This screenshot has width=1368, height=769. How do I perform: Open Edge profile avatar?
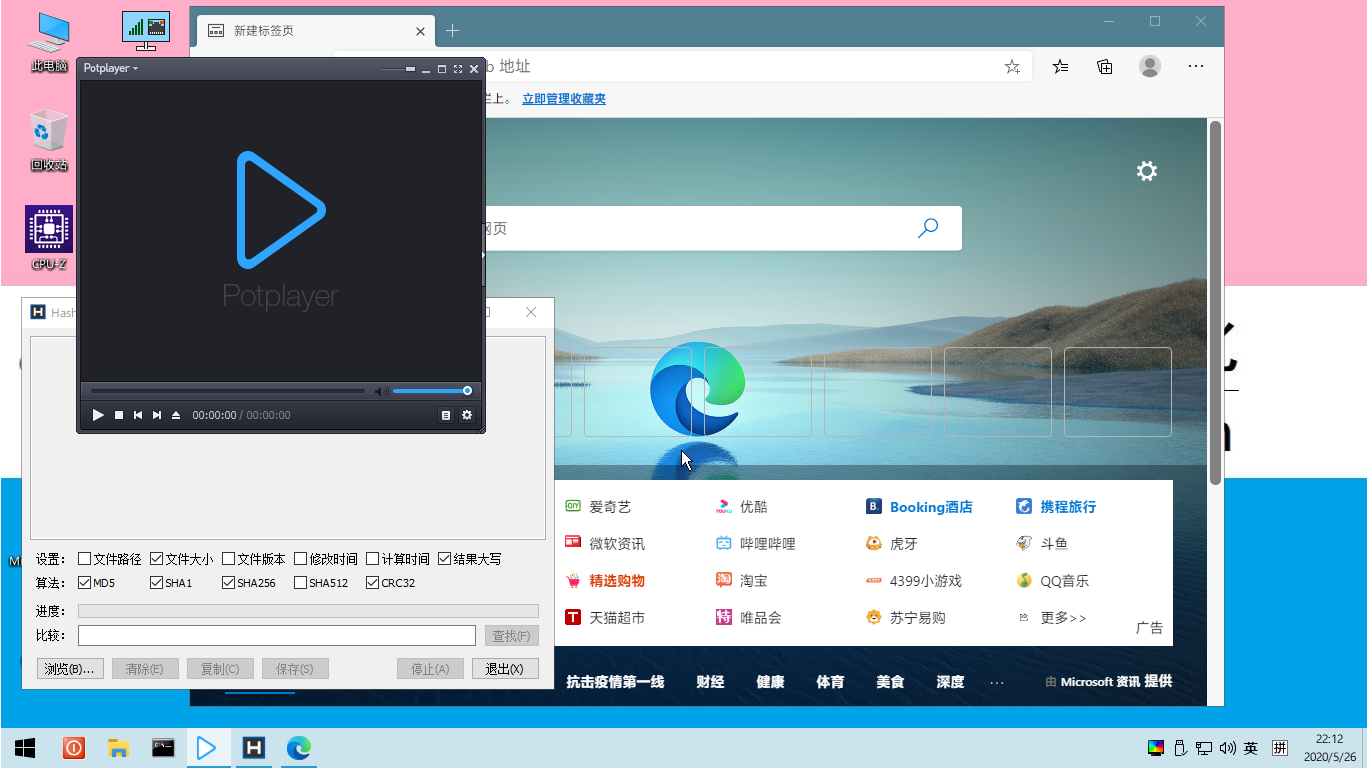1150,67
